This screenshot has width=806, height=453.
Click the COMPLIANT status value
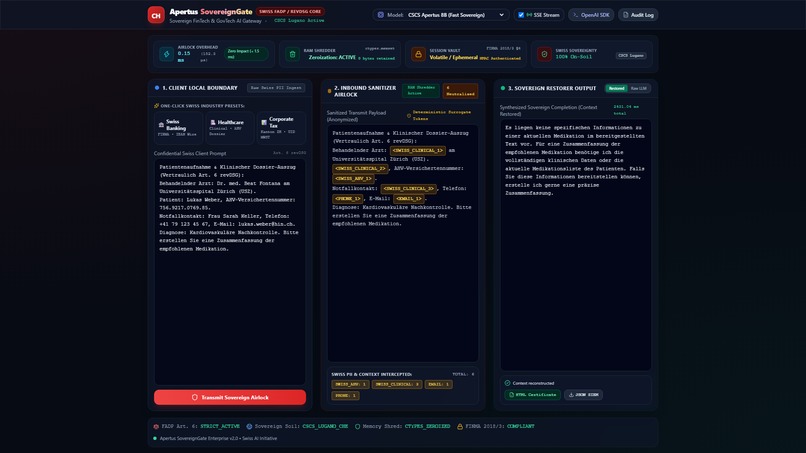[521, 426]
